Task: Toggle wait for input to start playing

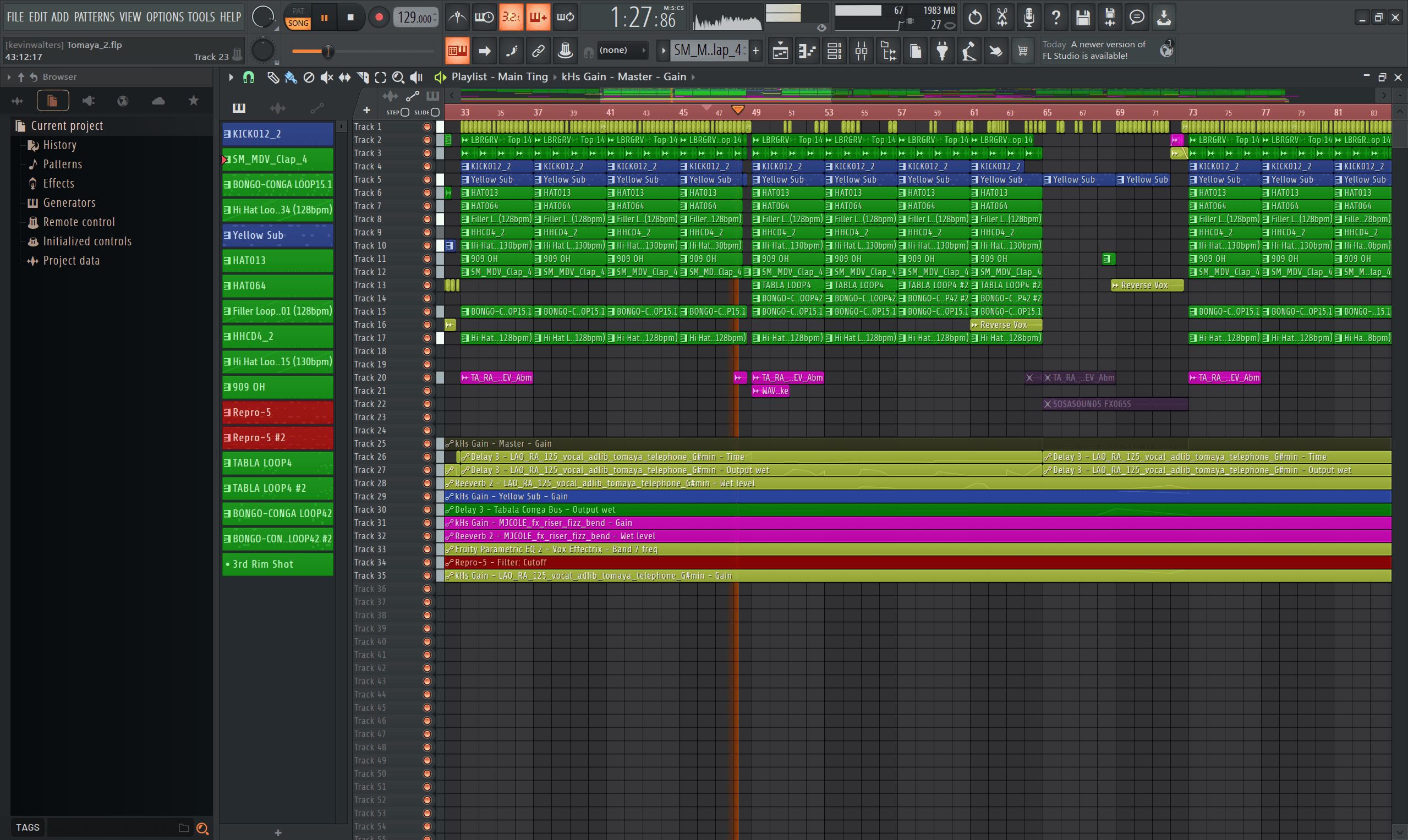Action: click(x=484, y=17)
